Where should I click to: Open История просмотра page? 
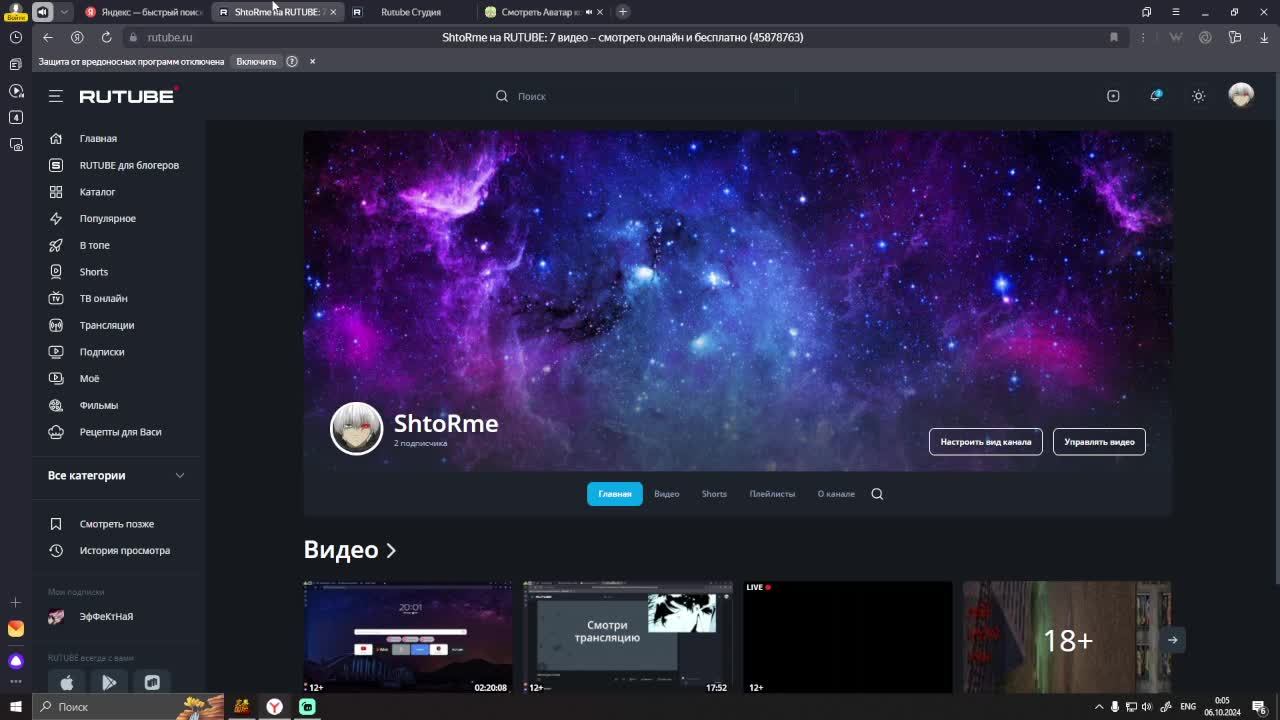[x=124, y=550]
